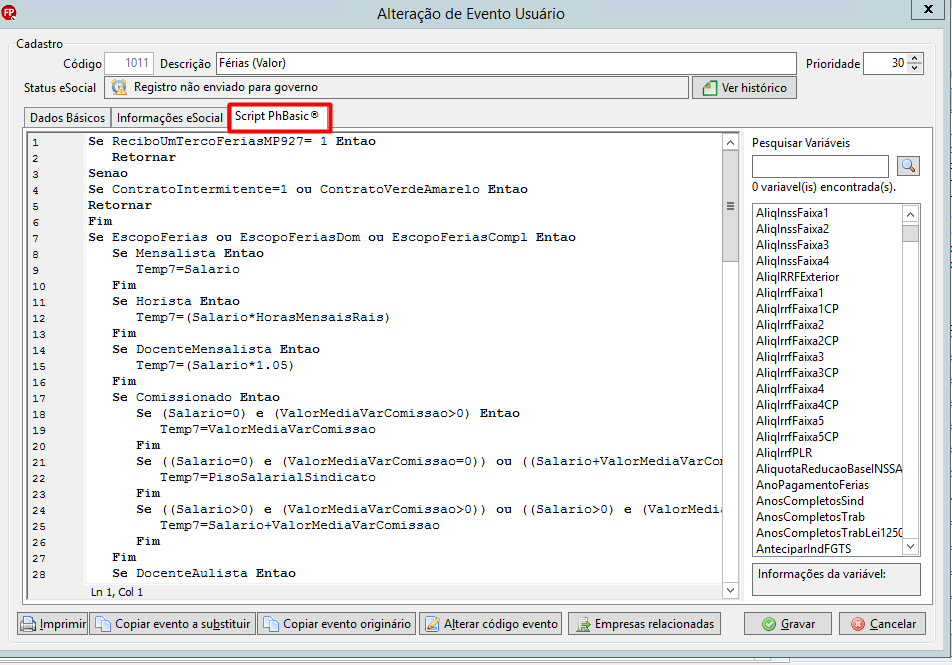Click variables list scroll up arrow

(910, 214)
